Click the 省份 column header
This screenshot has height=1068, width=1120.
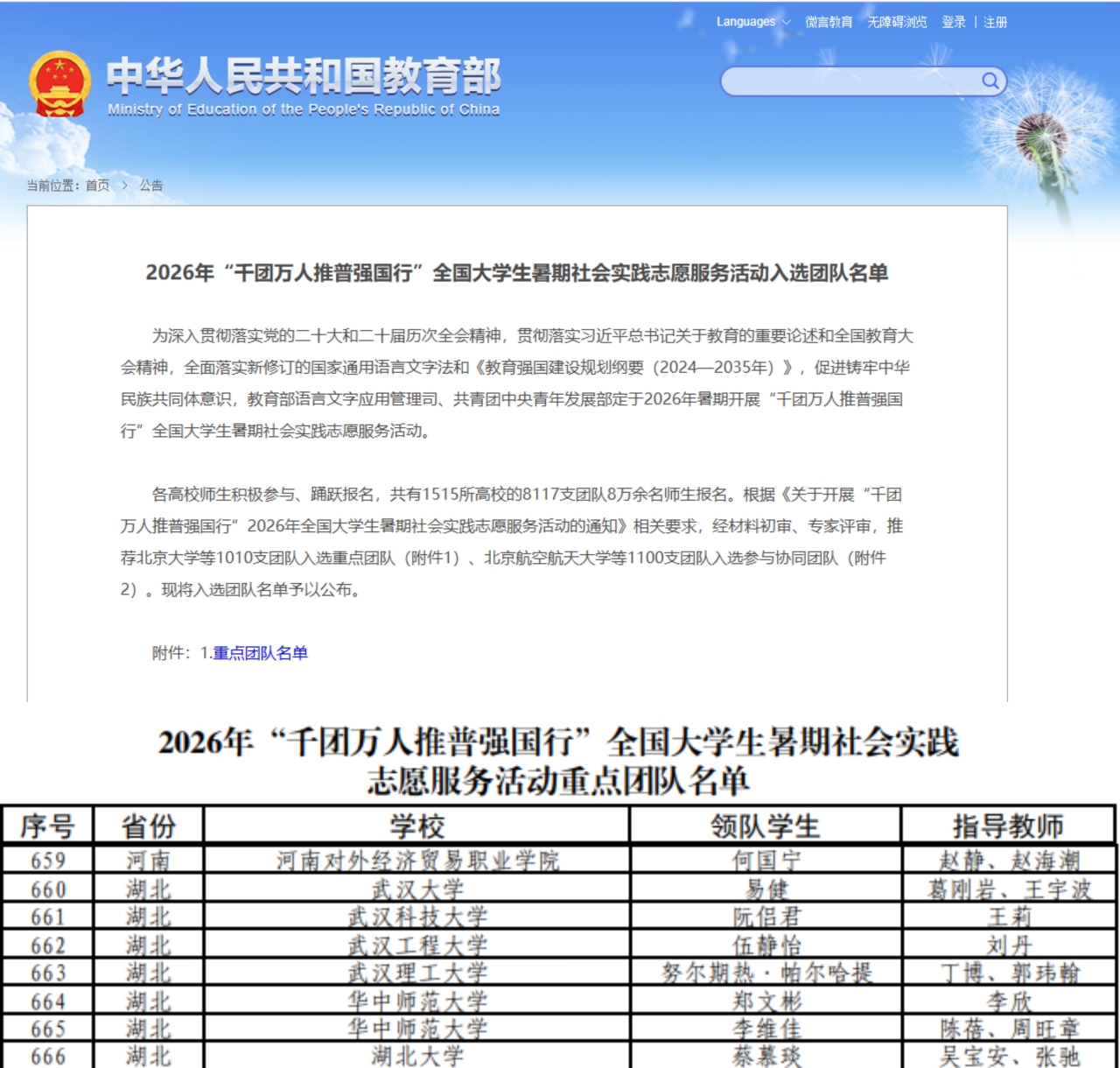click(149, 826)
